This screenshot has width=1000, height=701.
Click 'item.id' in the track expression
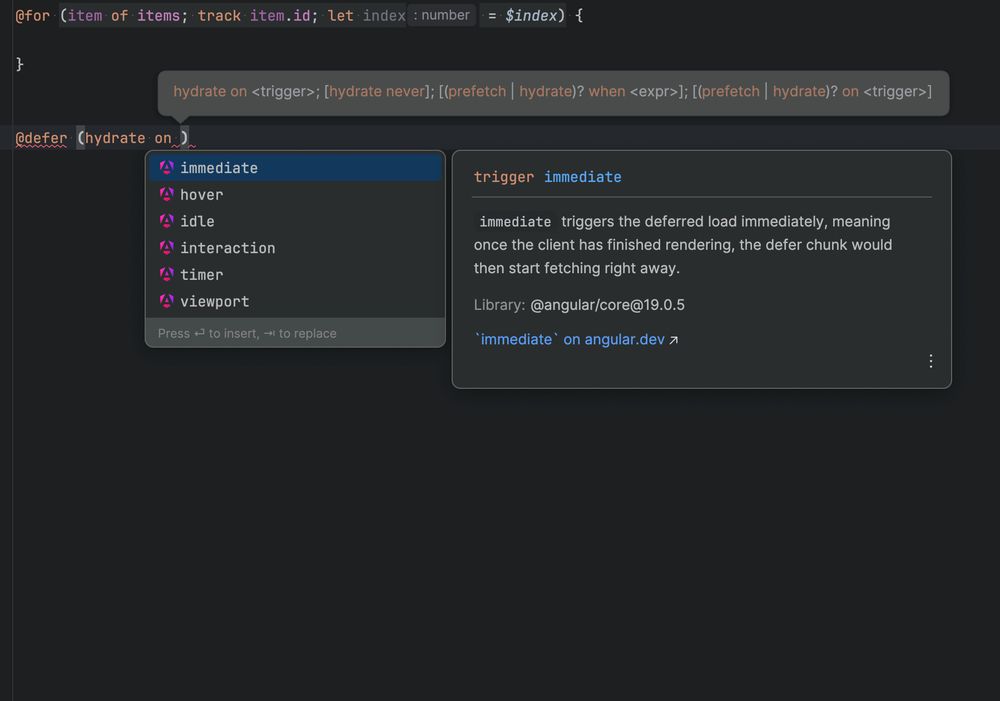coord(279,15)
